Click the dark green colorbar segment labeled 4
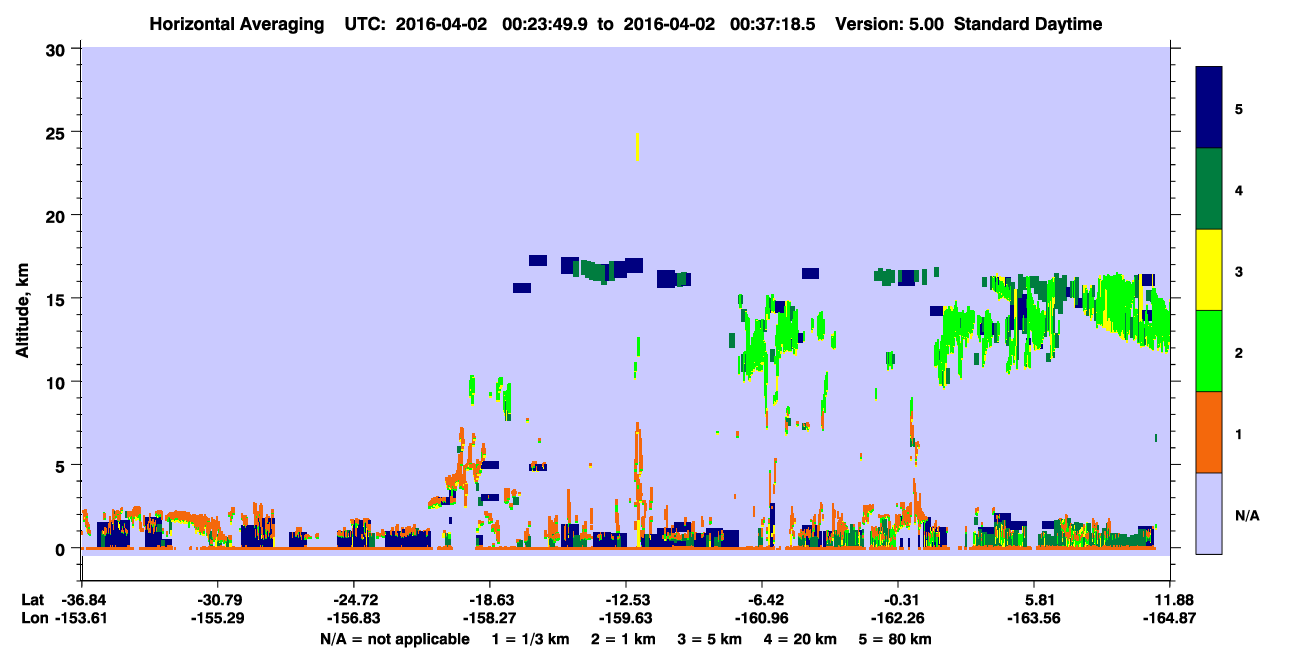The height and width of the screenshot is (667, 1300). click(x=1209, y=189)
